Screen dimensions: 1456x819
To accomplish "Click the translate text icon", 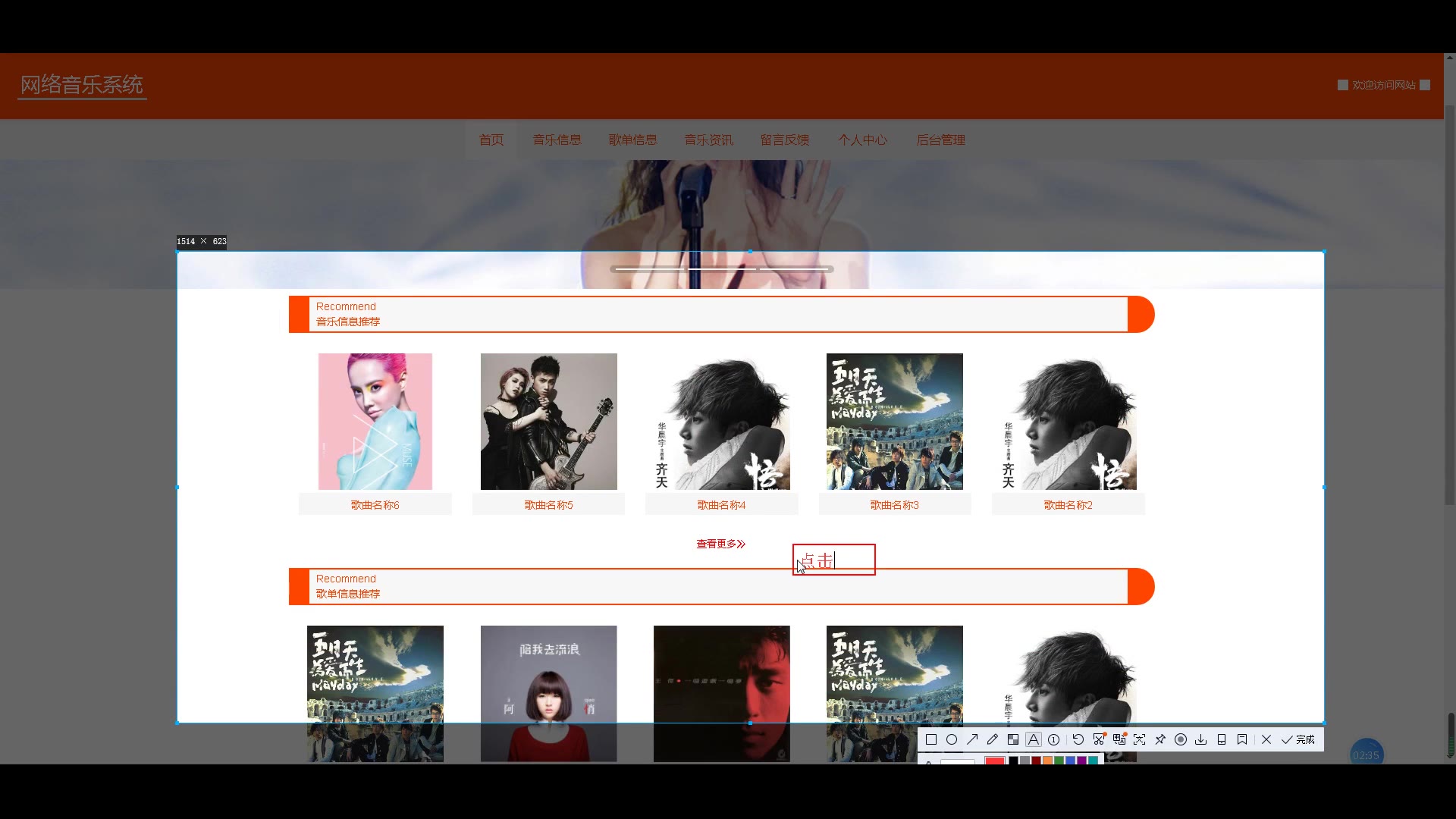I will pyautogui.click(x=1119, y=739).
